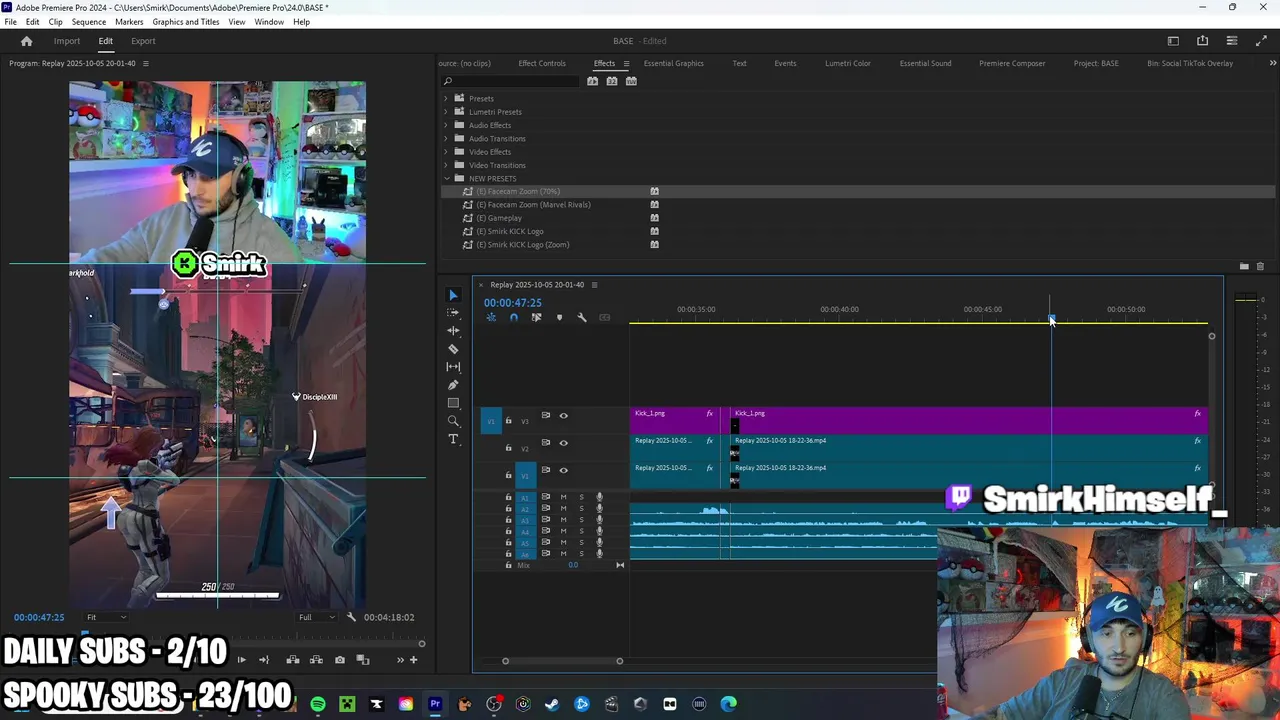Select the Type tool
This screenshot has width=1280, height=720.
[453, 439]
